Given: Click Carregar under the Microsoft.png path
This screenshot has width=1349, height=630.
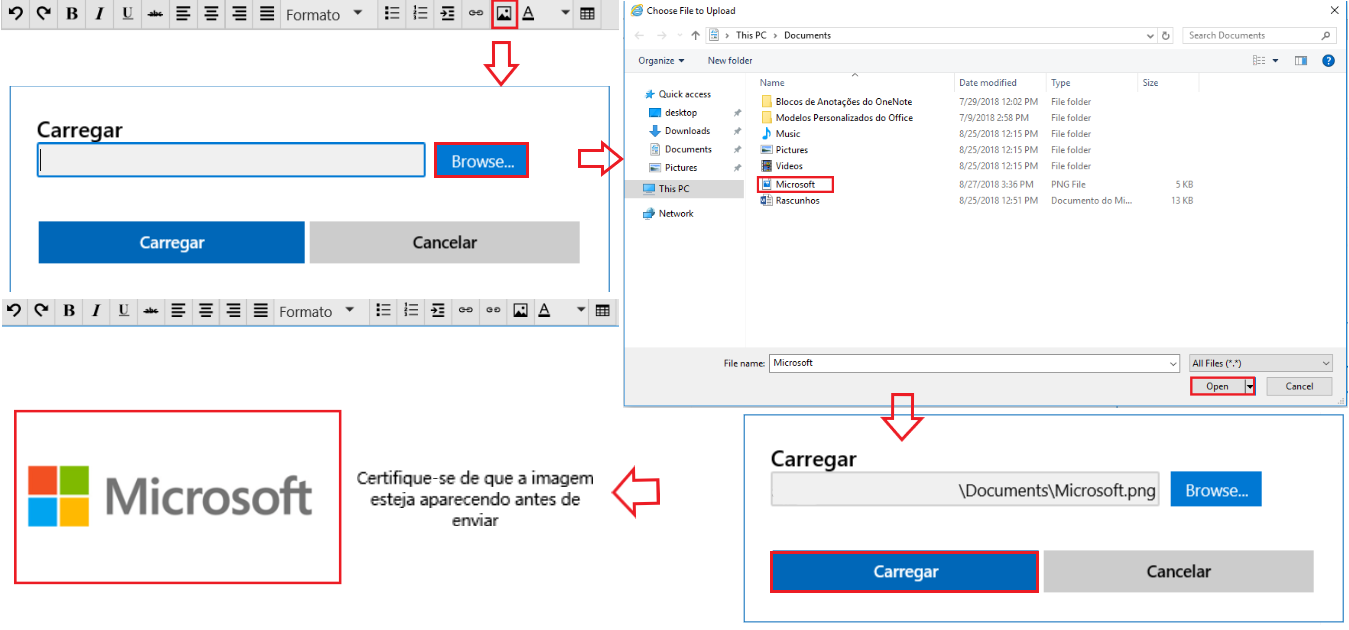Looking at the screenshot, I should click(x=905, y=572).
